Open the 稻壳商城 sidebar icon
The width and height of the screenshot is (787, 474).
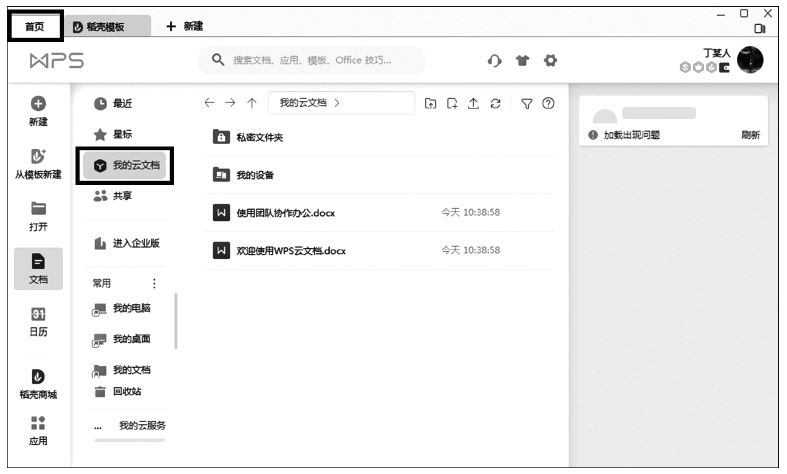(x=39, y=382)
